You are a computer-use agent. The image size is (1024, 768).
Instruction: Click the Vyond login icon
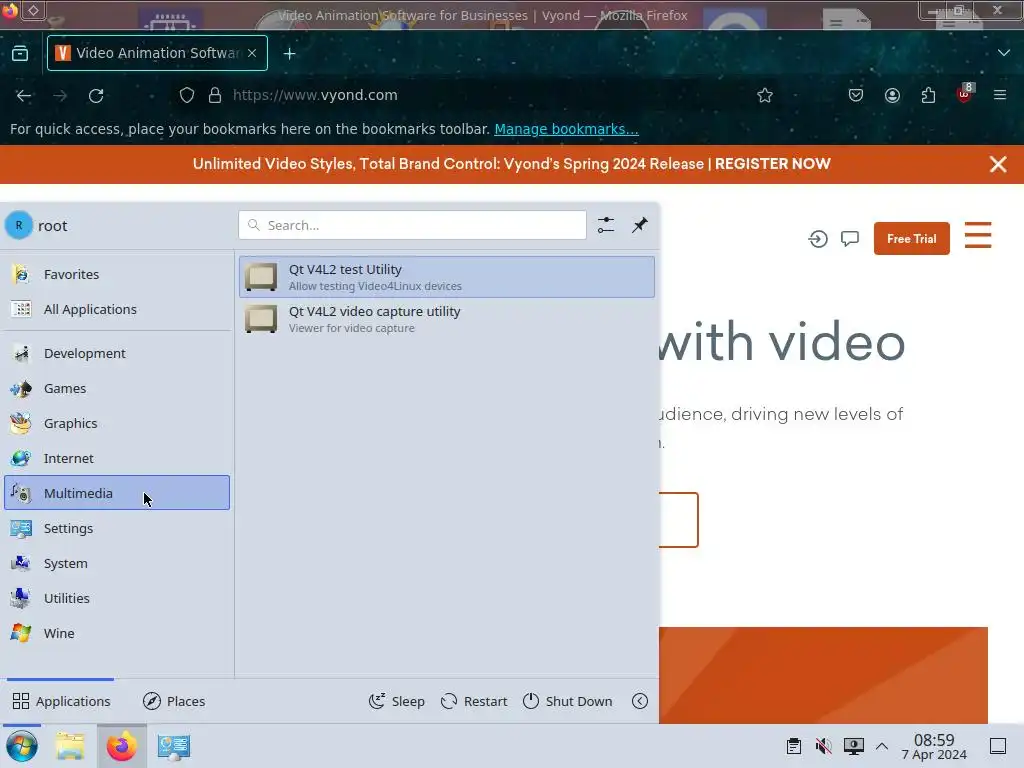tap(818, 239)
